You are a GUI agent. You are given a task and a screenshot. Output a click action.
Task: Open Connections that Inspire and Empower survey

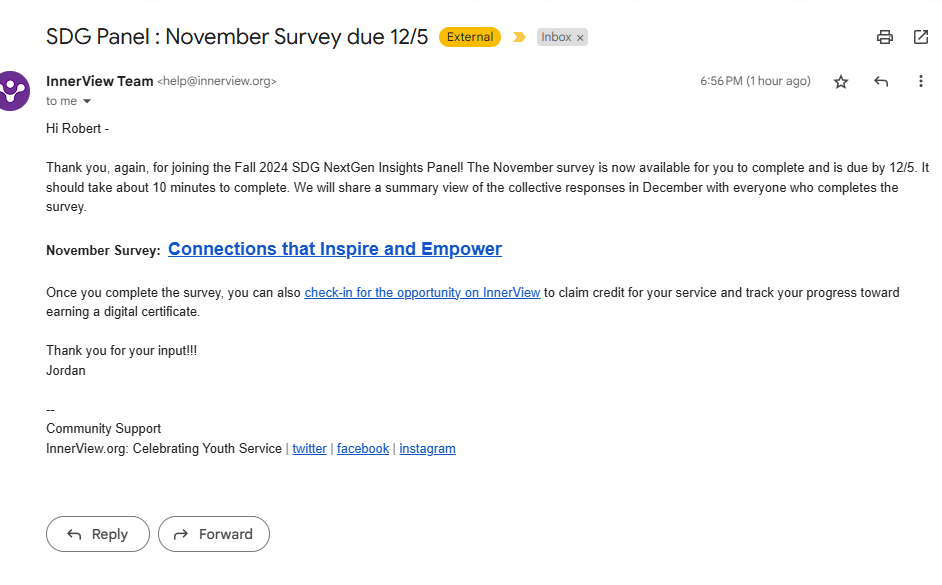[x=335, y=249]
